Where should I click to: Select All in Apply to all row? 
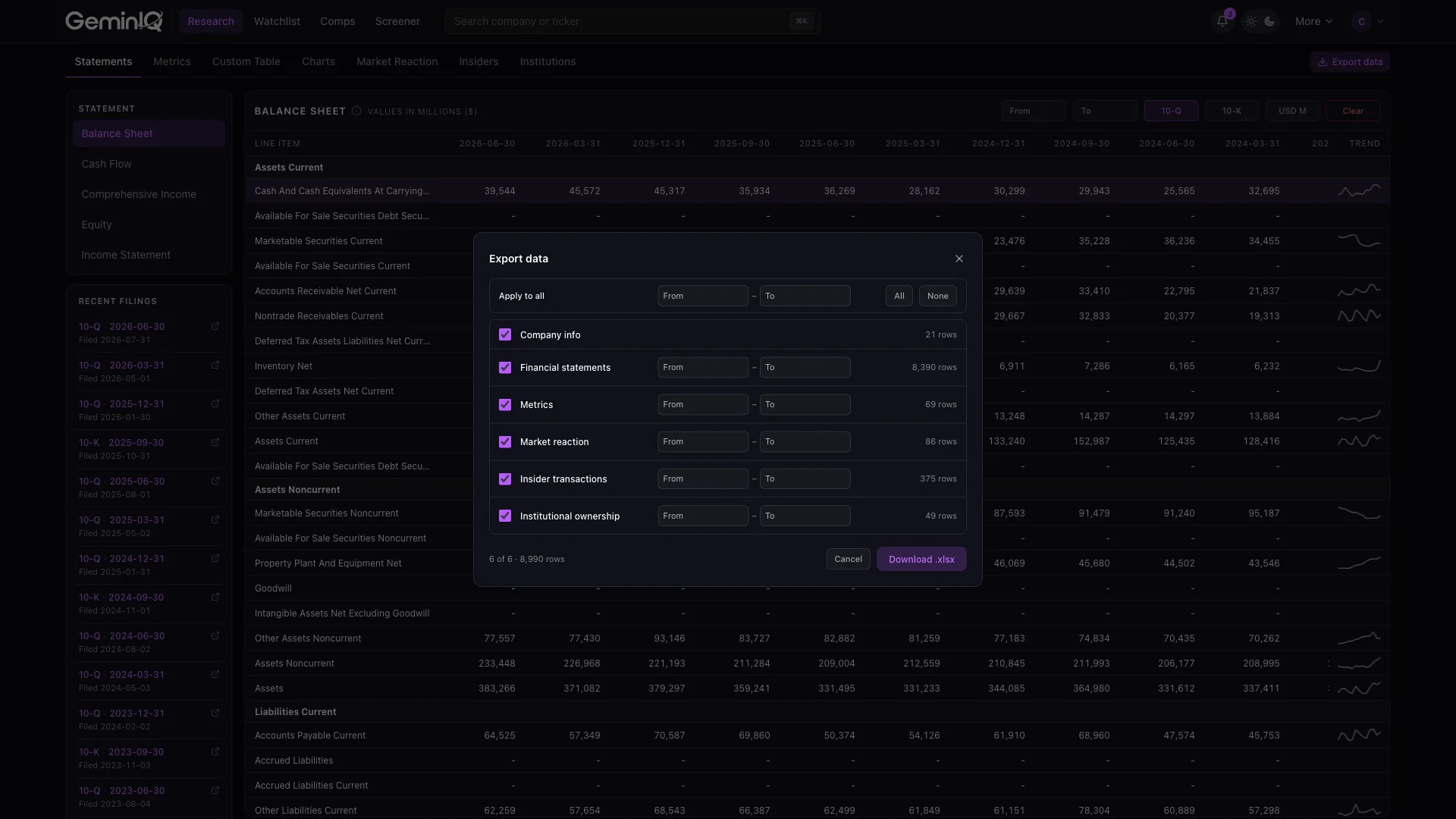click(899, 296)
